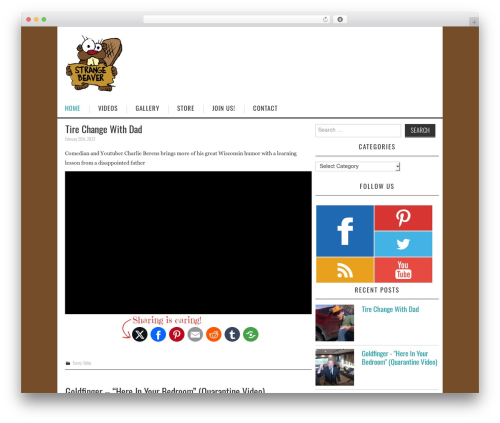Open GALLERY menu item

tap(147, 108)
